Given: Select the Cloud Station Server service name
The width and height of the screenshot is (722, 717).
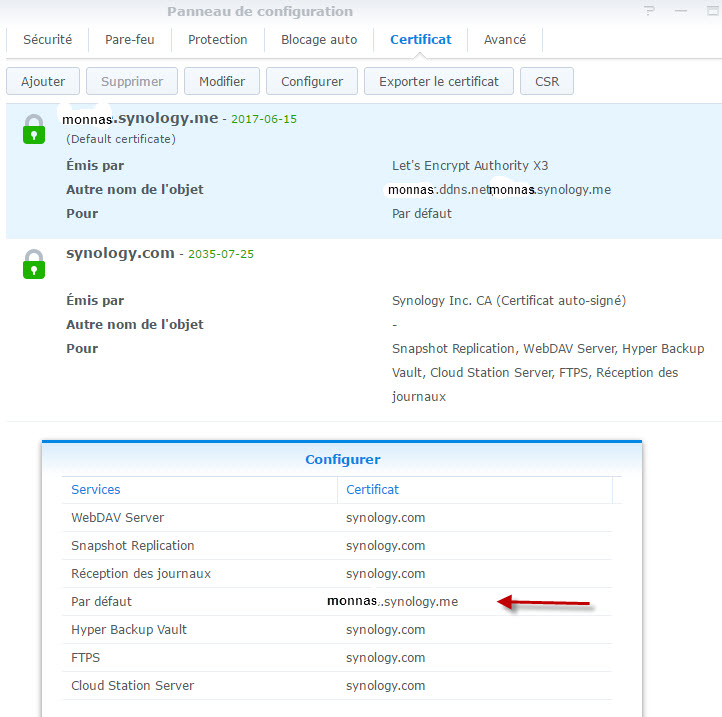Looking at the screenshot, I should (133, 686).
